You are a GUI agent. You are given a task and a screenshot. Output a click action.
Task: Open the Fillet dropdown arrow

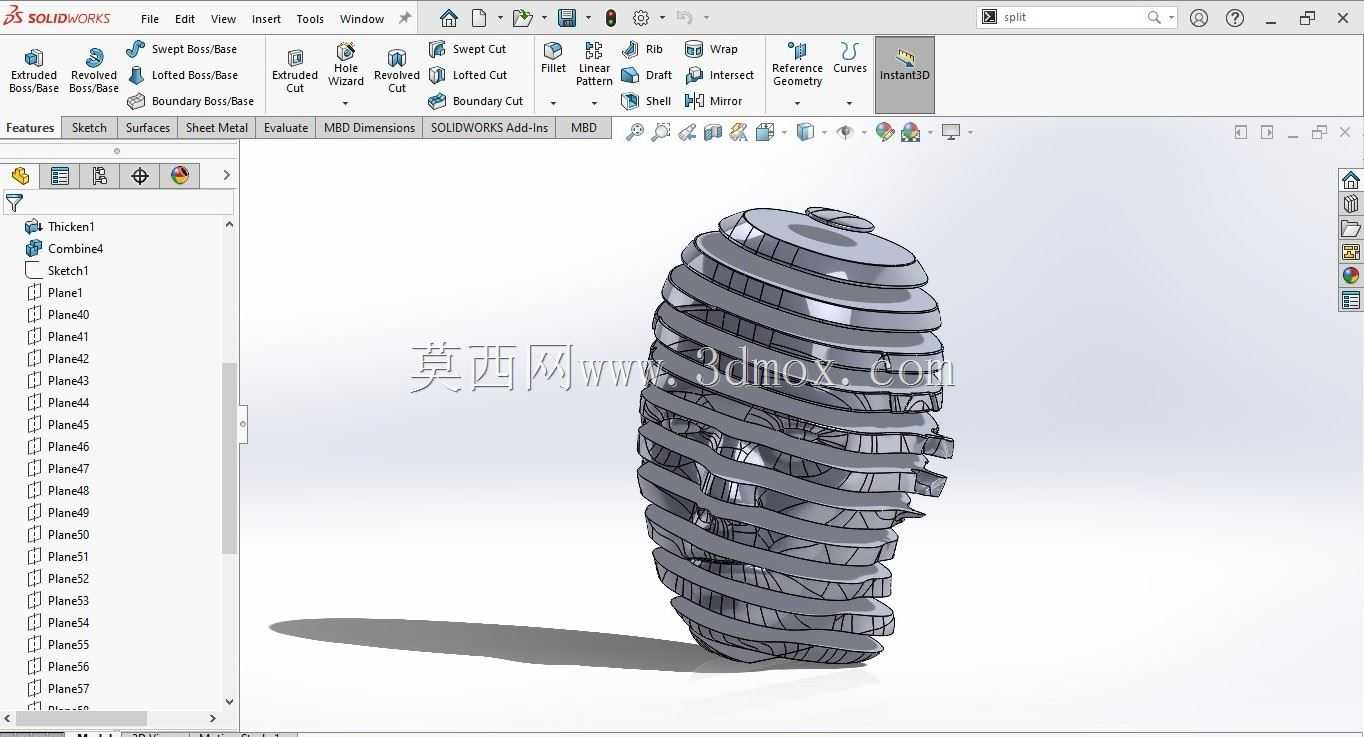tap(553, 103)
